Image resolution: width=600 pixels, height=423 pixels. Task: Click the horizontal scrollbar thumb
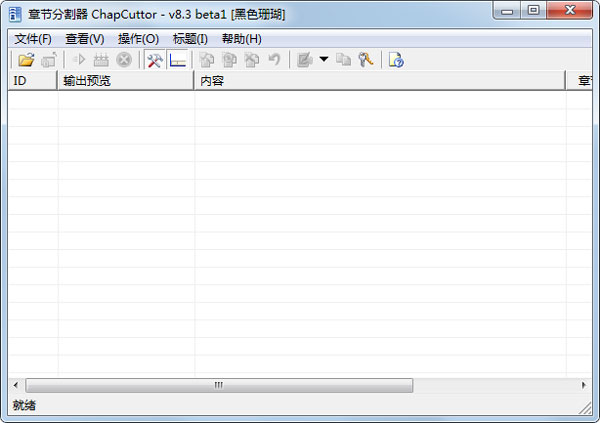pyautogui.click(x=219, y=385)
